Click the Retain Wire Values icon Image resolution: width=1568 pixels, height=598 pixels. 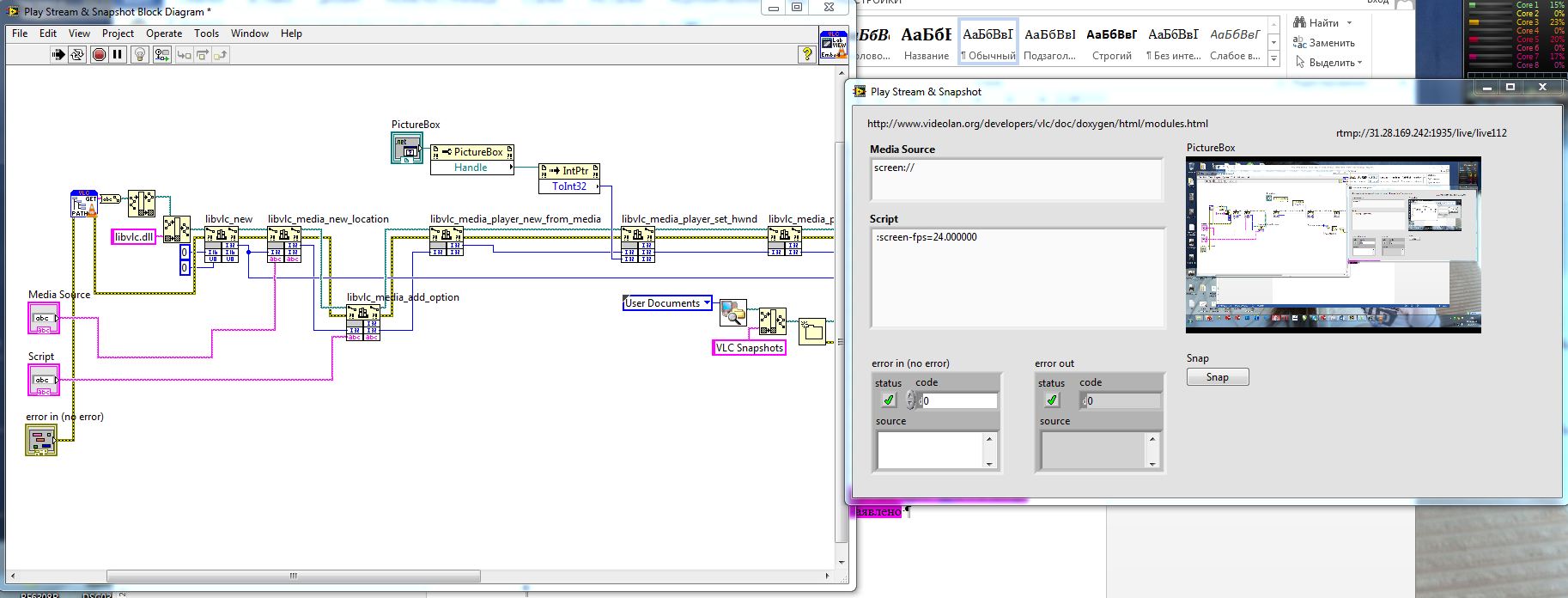162,55
